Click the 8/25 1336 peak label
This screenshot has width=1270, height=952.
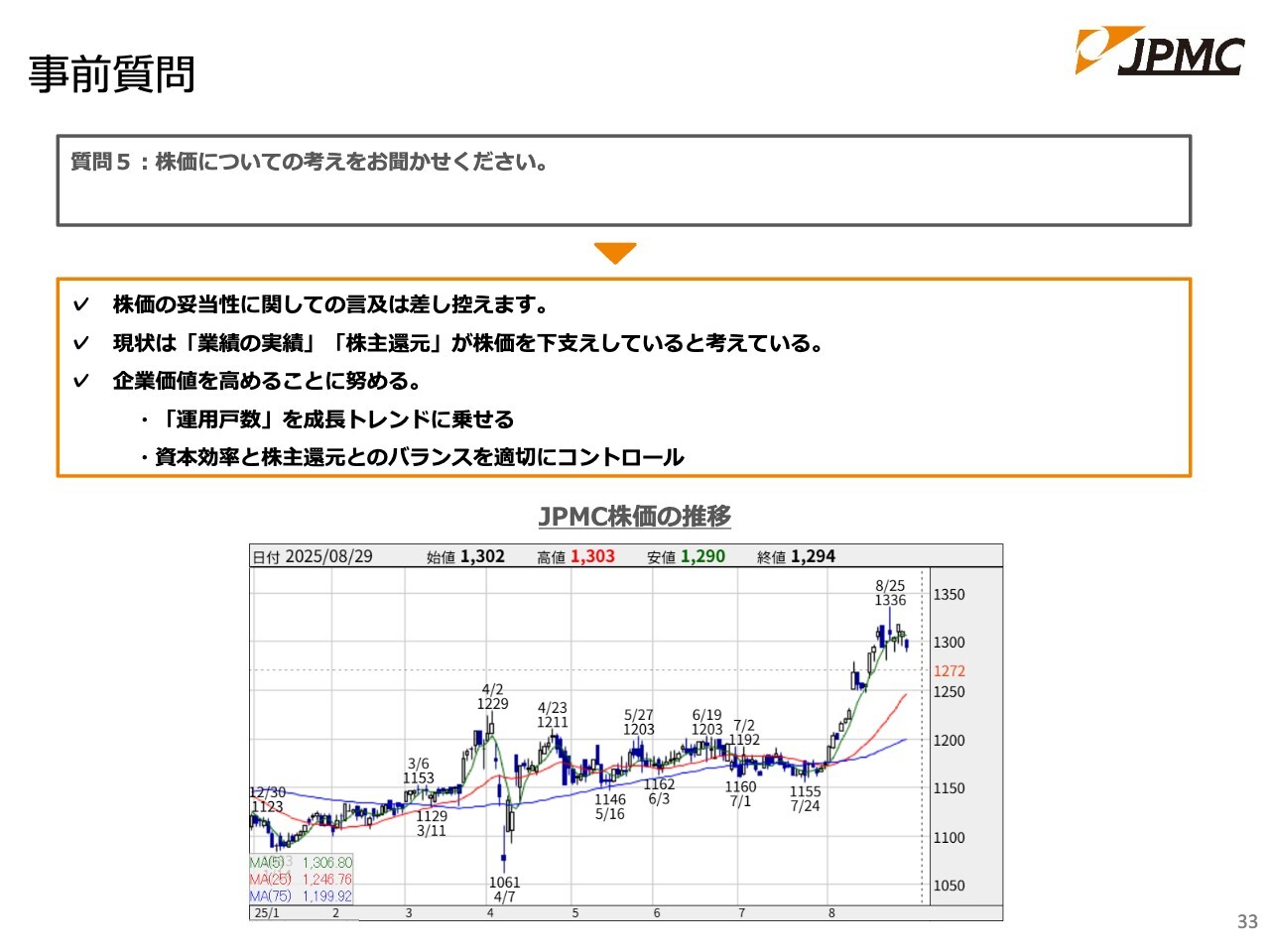[890, 593]
